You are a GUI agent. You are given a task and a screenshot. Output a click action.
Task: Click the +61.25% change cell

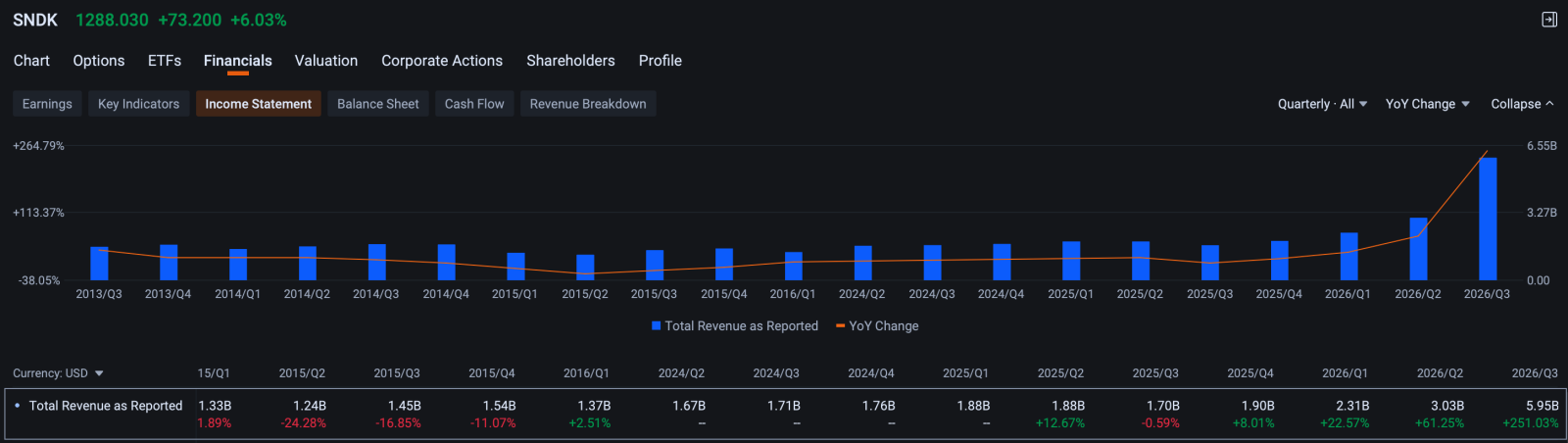(x=1440, y=423)
